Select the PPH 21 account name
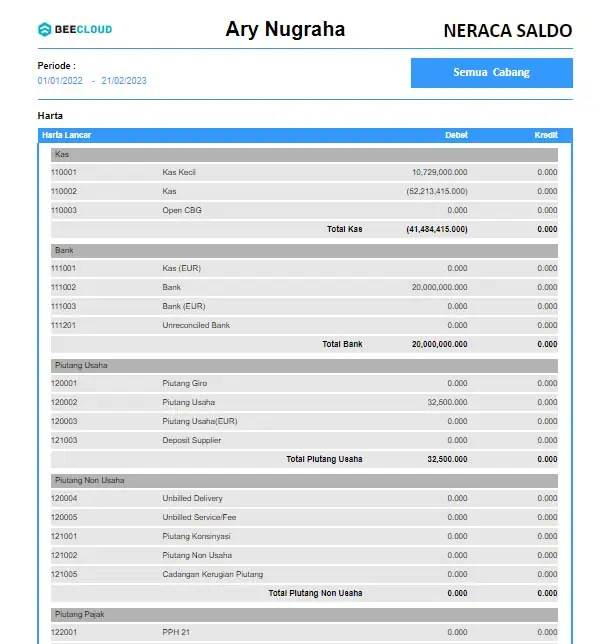This screenshot has height=644, width=610. [x=176, y=632]
